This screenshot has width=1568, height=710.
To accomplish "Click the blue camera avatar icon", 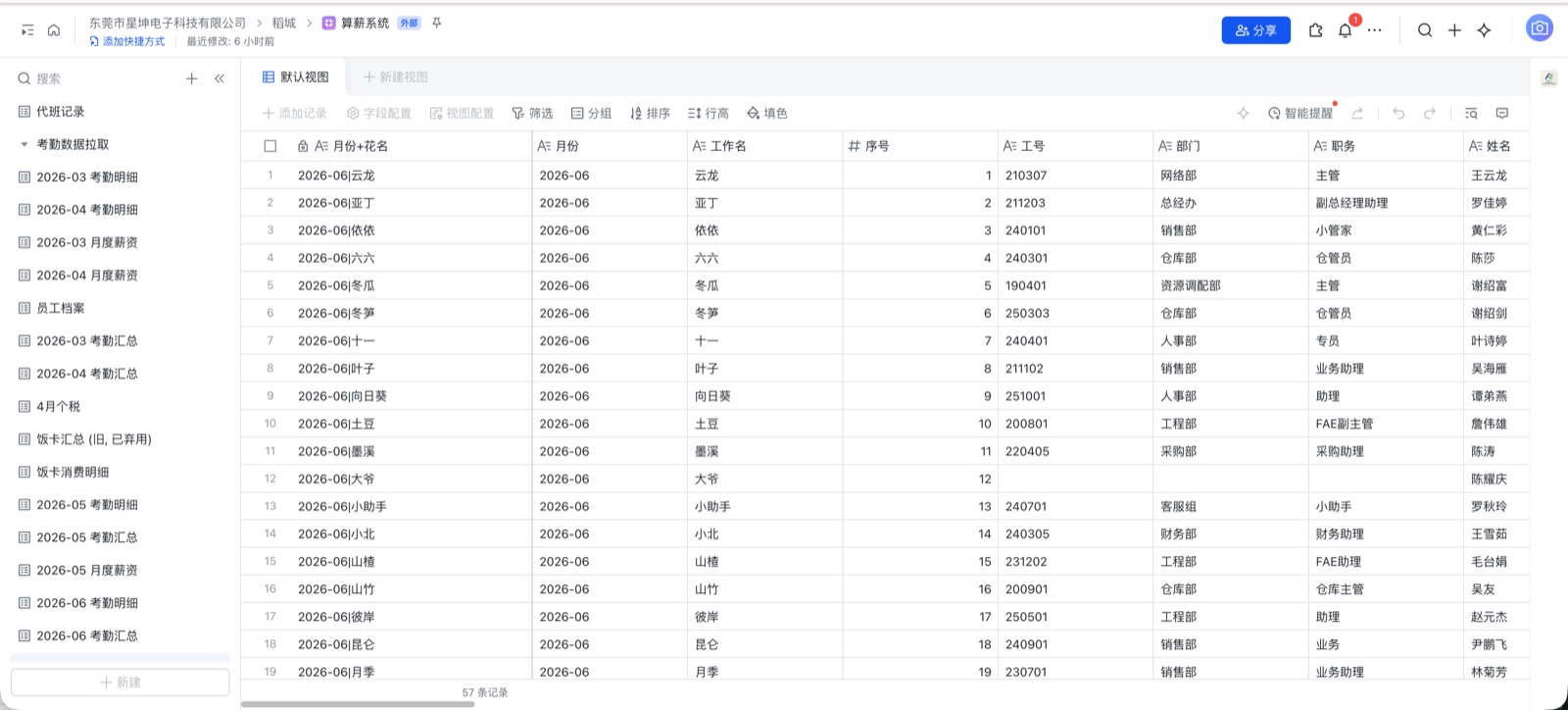I will coord(1540,28).
